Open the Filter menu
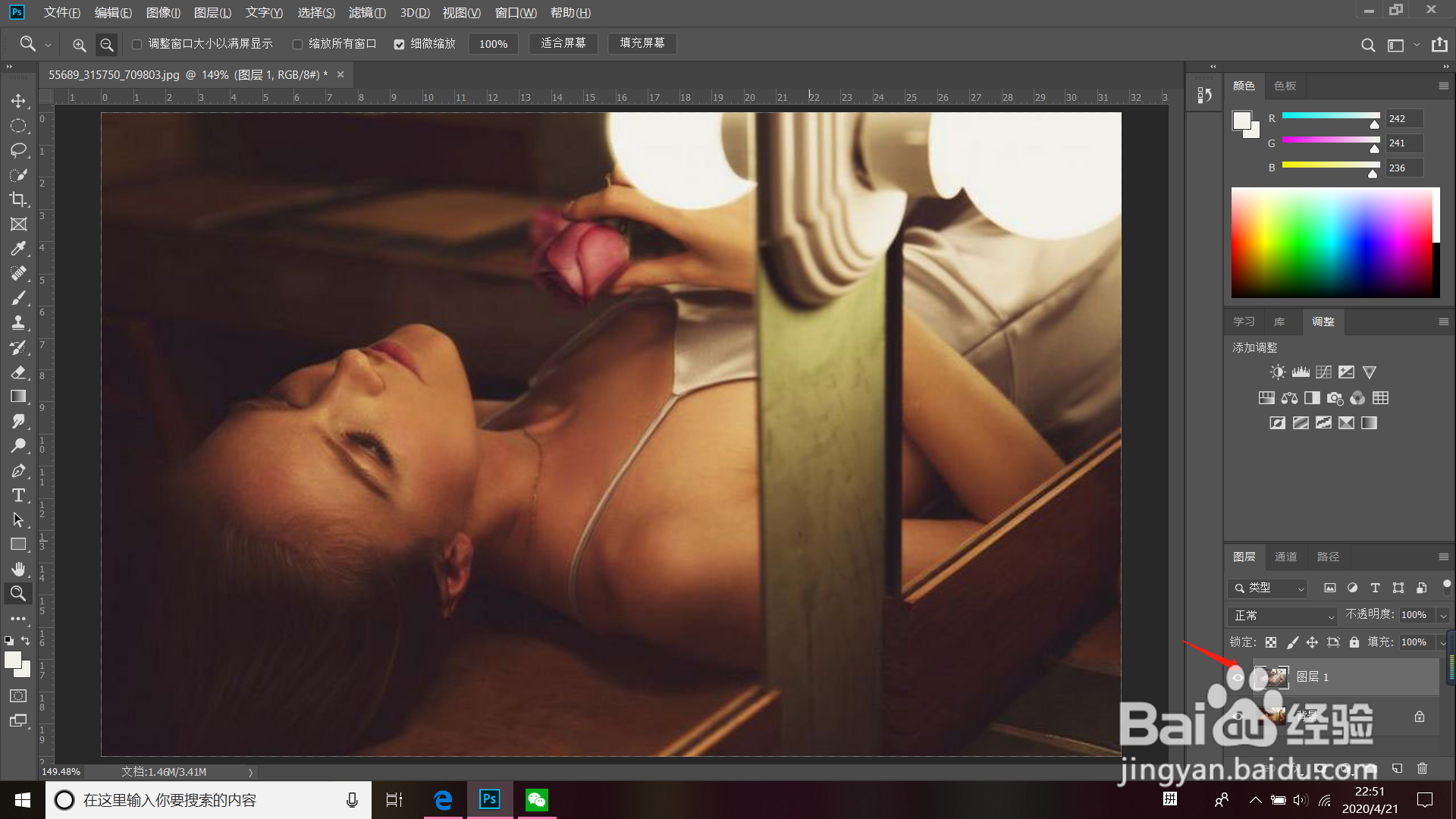Image resolution: width=1456 pixels, height=819 pixels. coord(367,12)
